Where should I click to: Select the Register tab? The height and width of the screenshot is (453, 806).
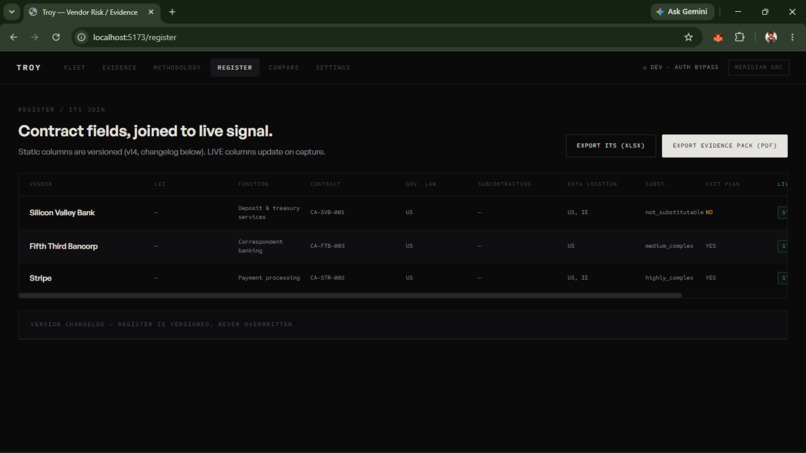tap(235, 67)
